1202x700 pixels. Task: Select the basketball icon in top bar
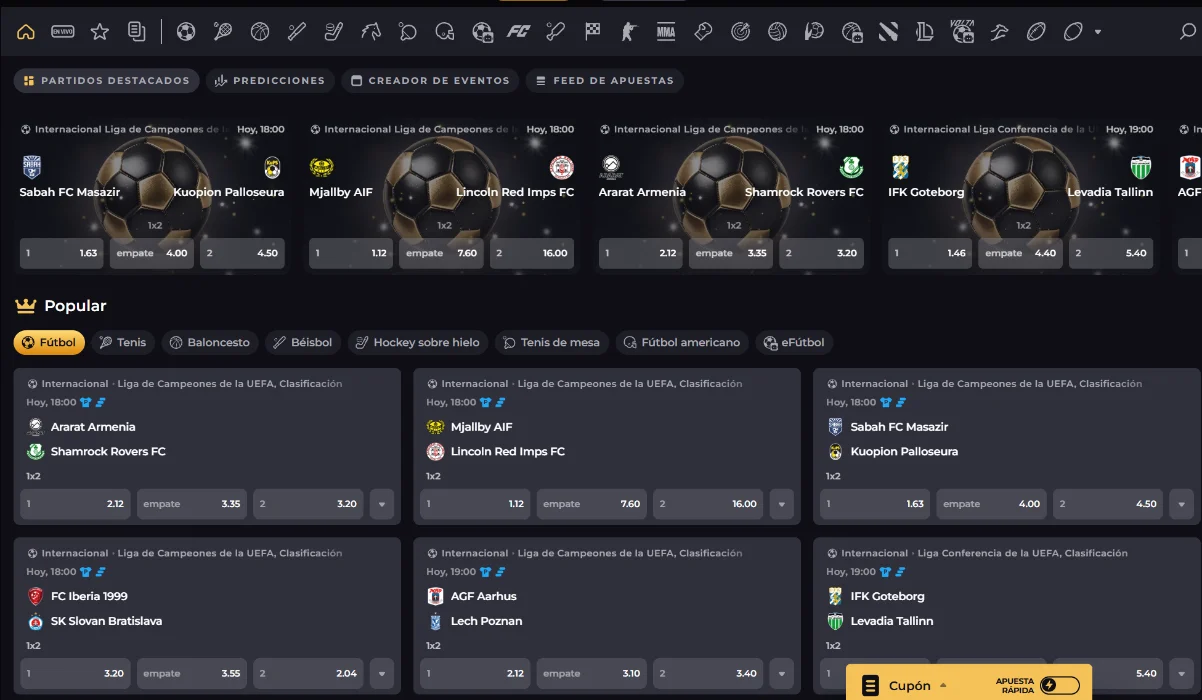[259, 32]
